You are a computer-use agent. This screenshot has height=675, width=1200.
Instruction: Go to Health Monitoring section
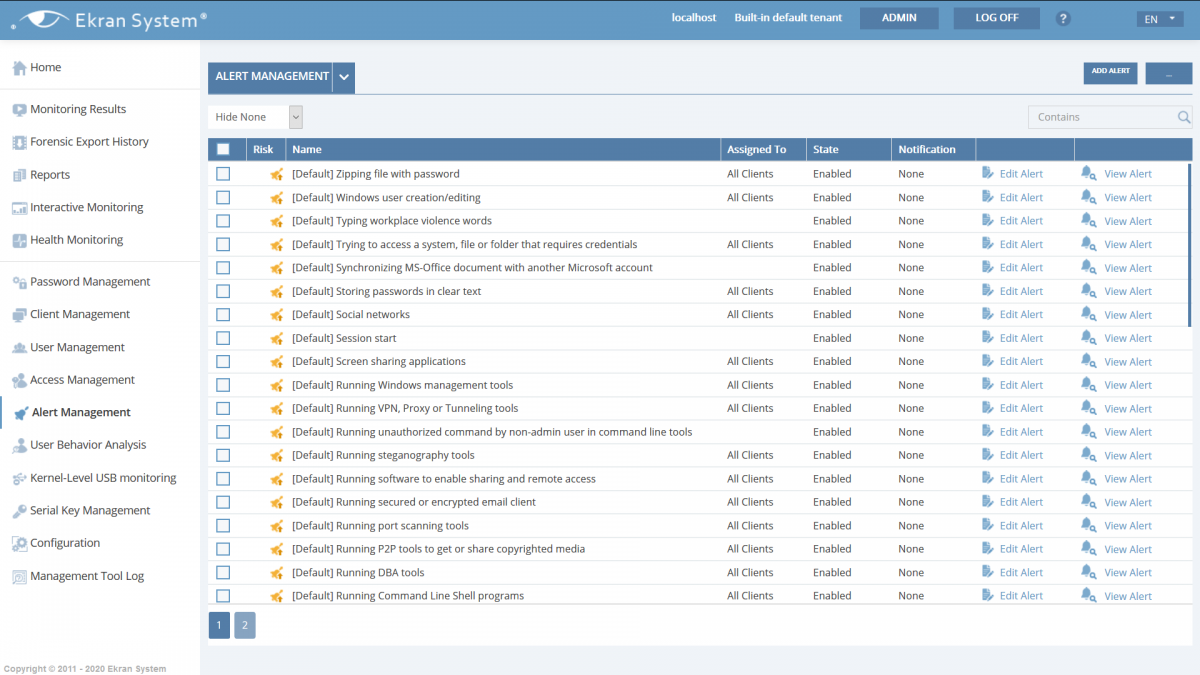coord(76,240)
